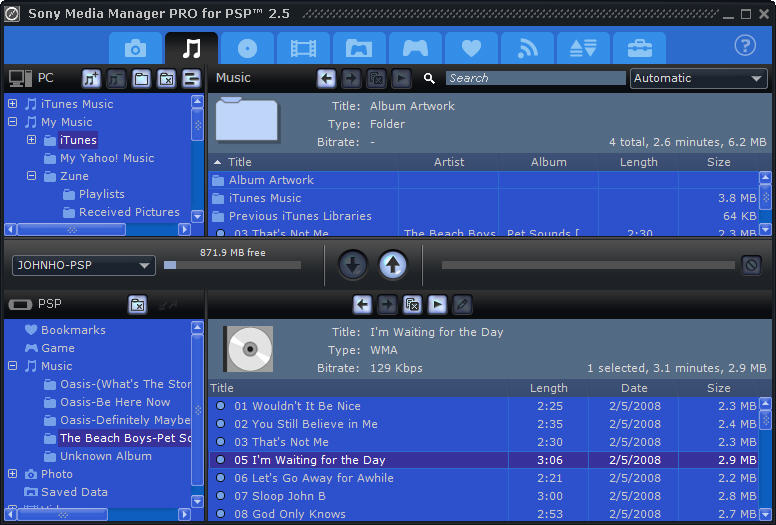Go forward in the PSP content pane
776x525 pixels.
(x=388, y=304)
